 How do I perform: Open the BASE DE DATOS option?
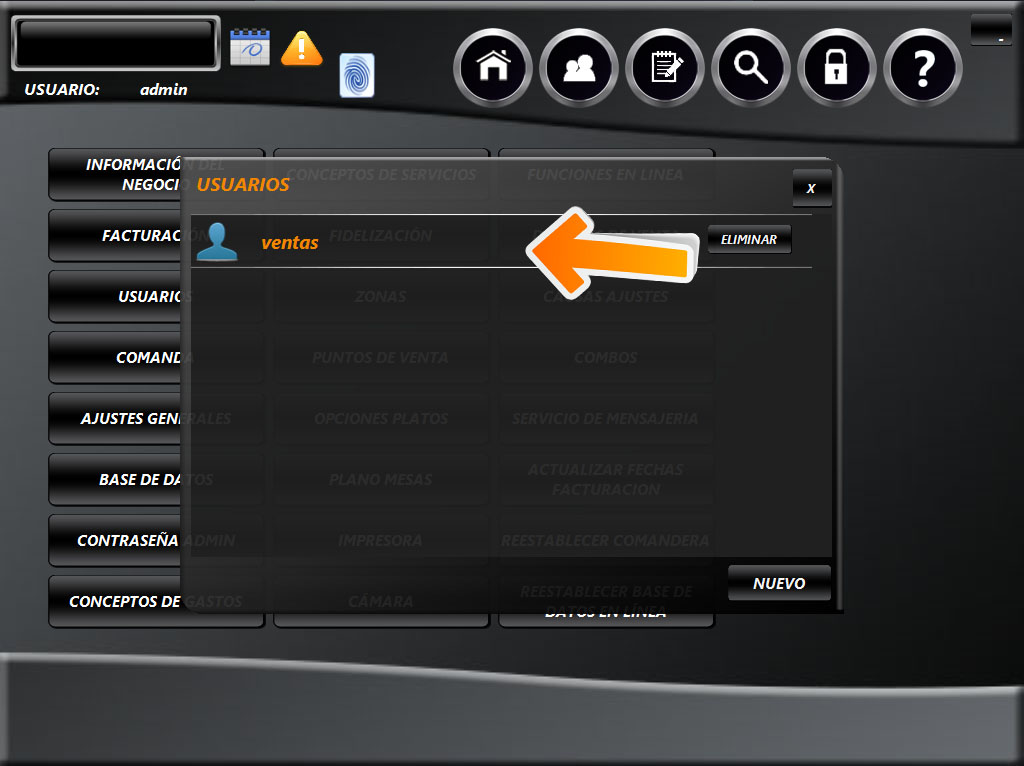[x=115, y=480]
